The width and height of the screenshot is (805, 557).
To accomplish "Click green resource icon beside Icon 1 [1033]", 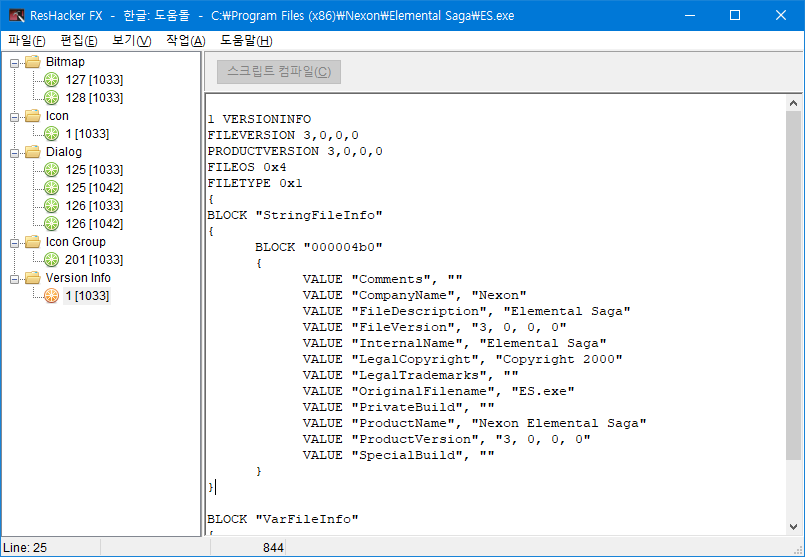I will point(51,134).
